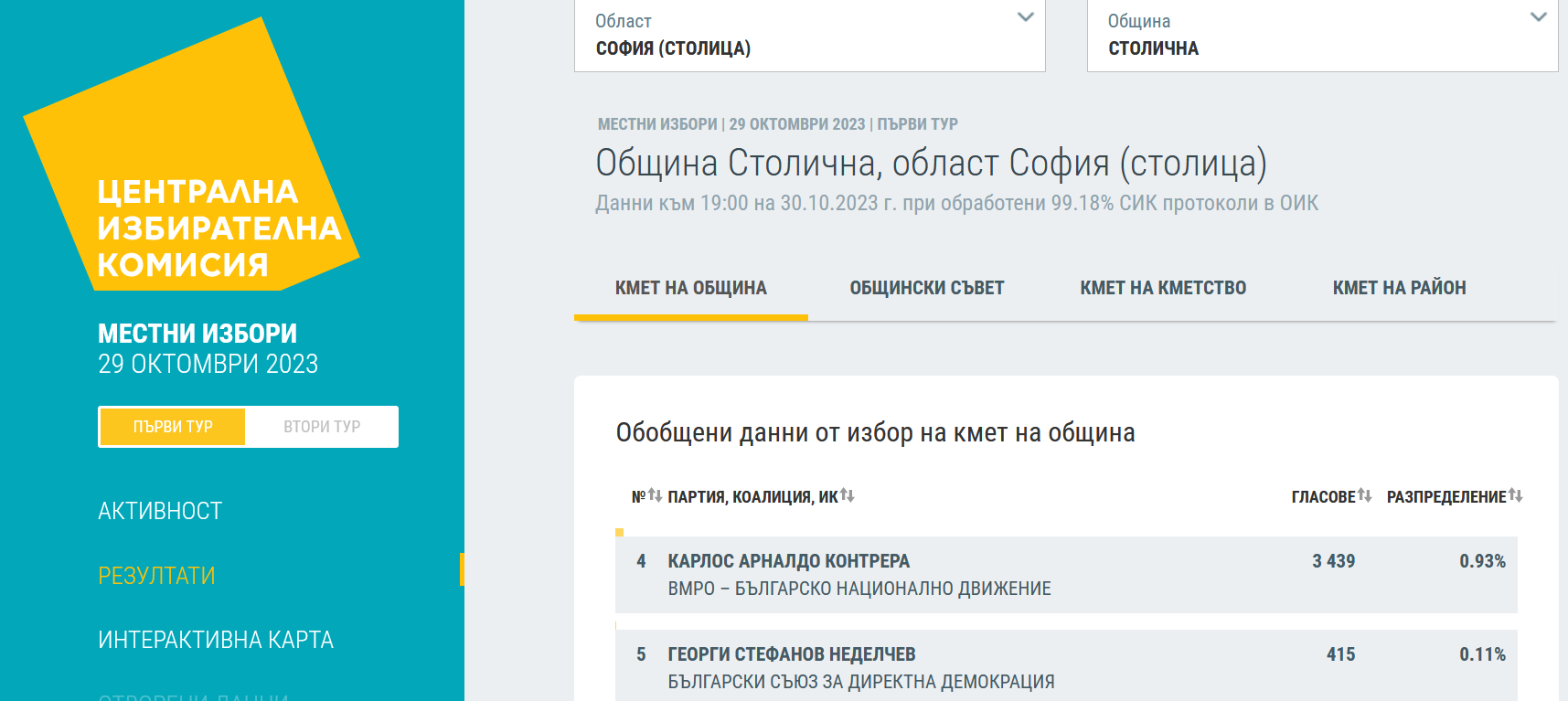Screen dimensions: 1568x701
Task: Switch to Втори тур round
Action: click(322, 427)
